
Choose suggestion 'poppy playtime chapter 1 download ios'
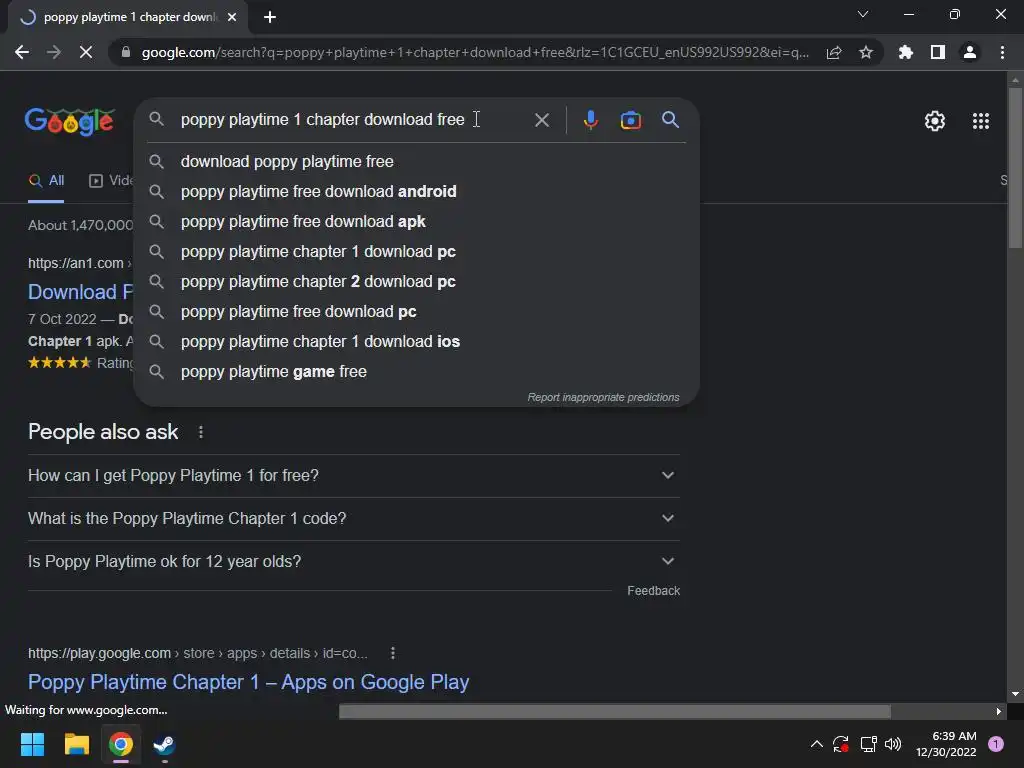(x=417, y=342)
